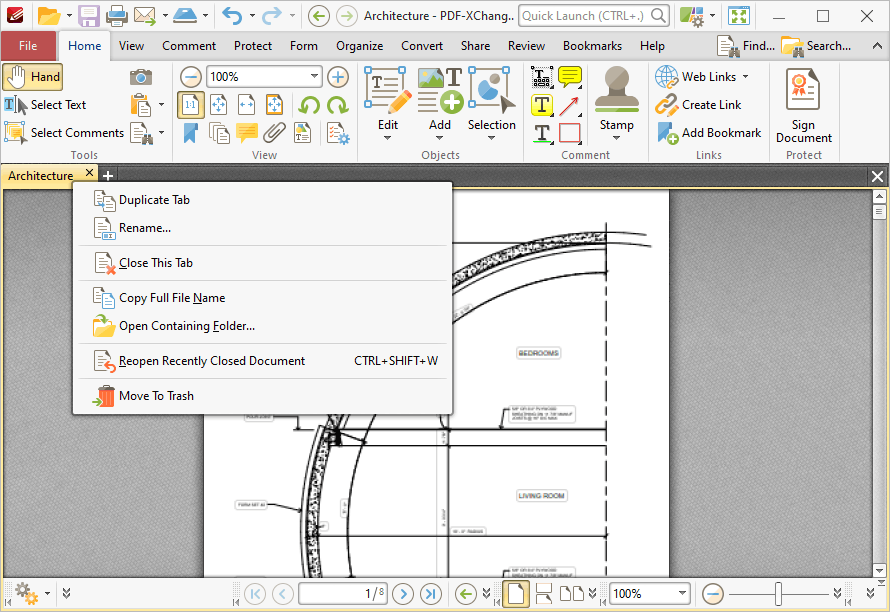
Task: Open the Web Links dropdown arrow
Action: [x=745, y=77]
